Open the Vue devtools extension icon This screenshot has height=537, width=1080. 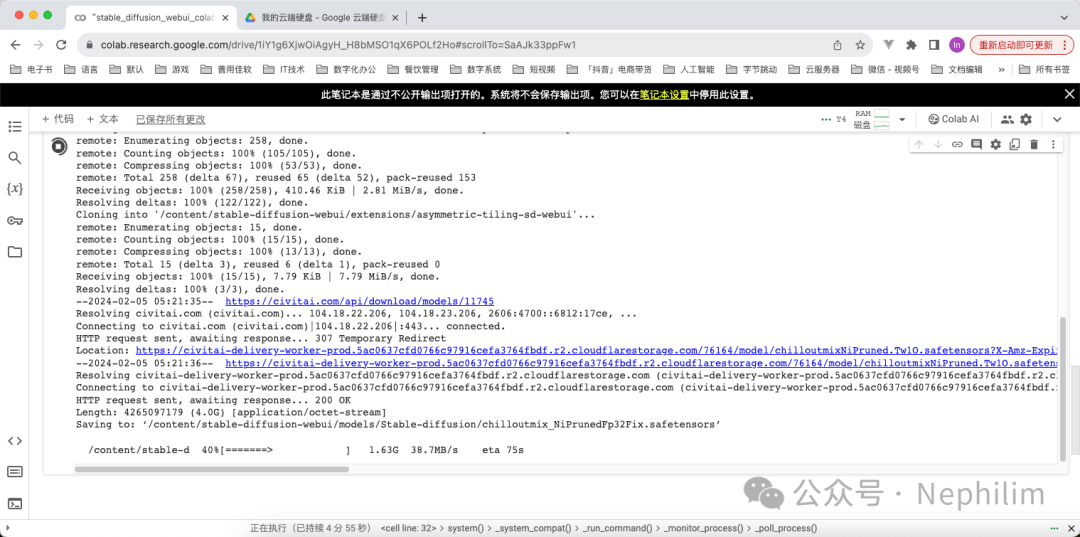[889, 45]
